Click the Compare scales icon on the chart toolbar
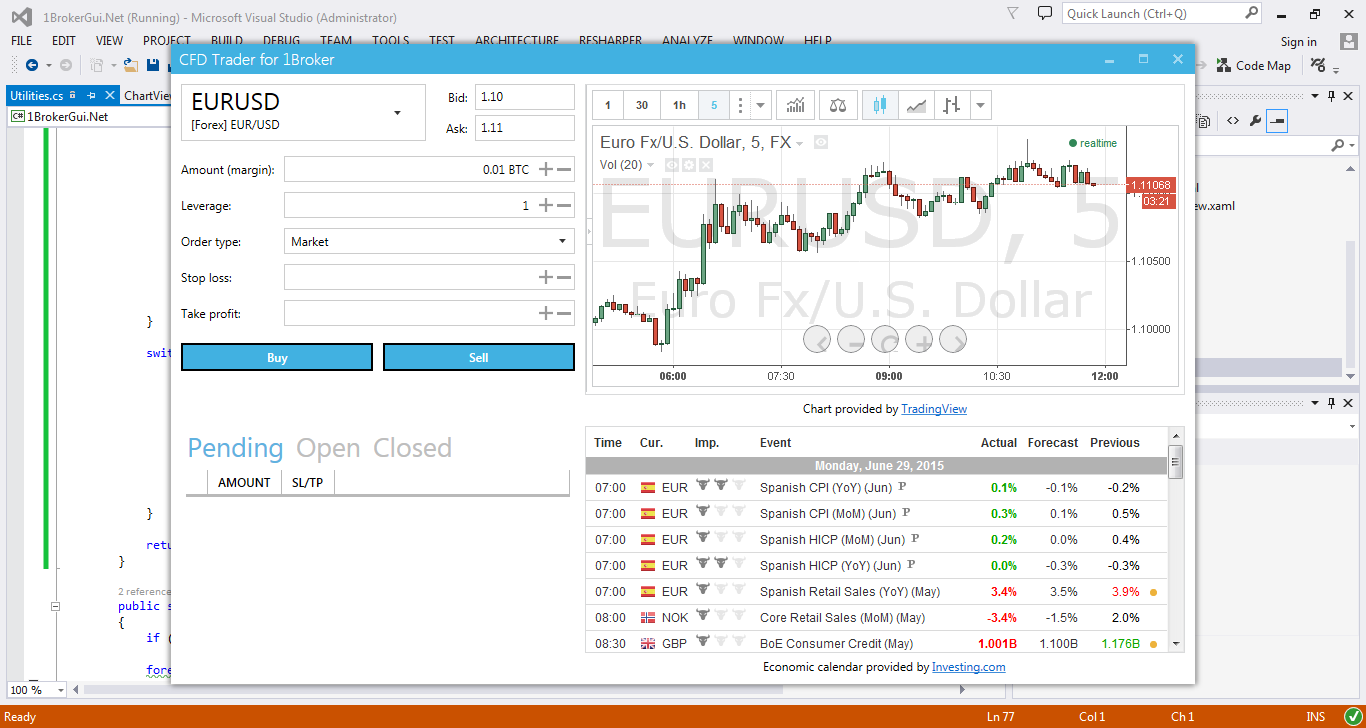 pos(838,105)
